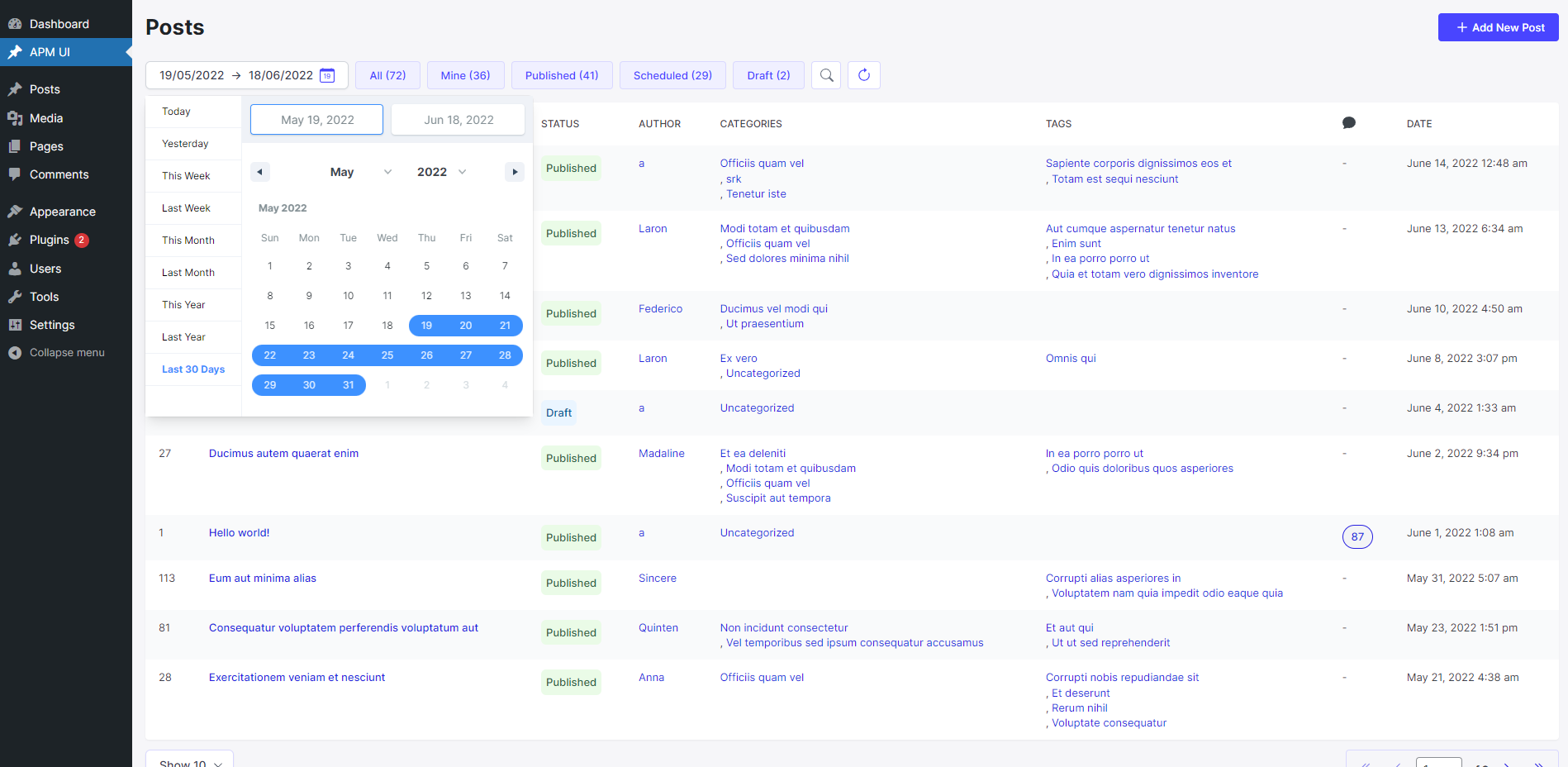Advance calendar to next month

[x=515, y=172]
